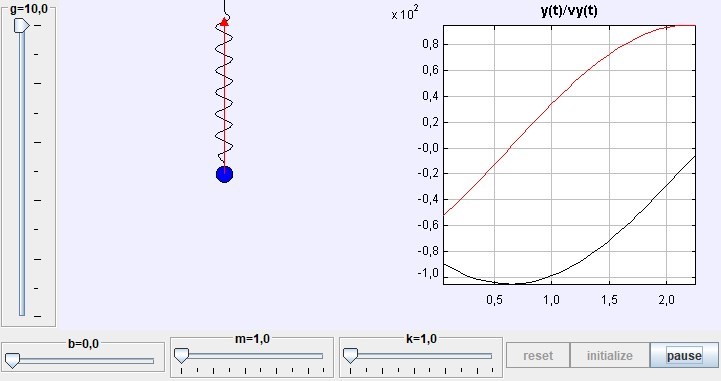Click the mass m slider handle
721x381 pixels.
[x=181, y=355]
